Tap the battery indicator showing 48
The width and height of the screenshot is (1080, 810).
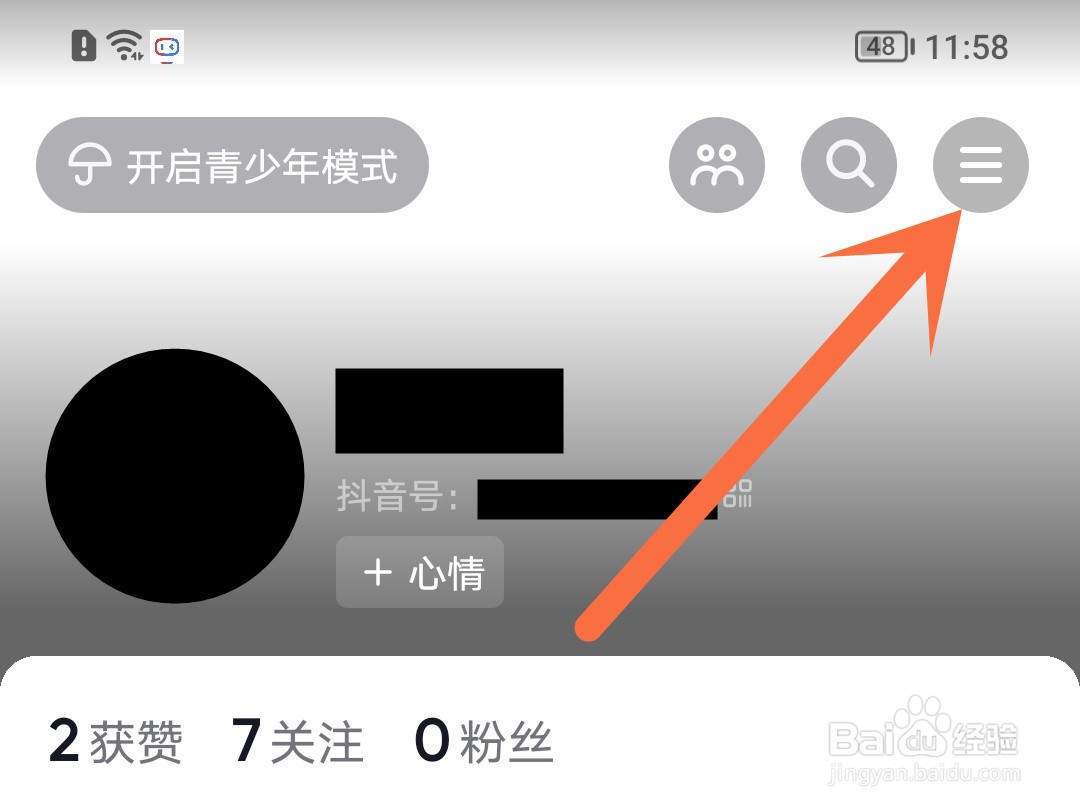tap(884, 47)
